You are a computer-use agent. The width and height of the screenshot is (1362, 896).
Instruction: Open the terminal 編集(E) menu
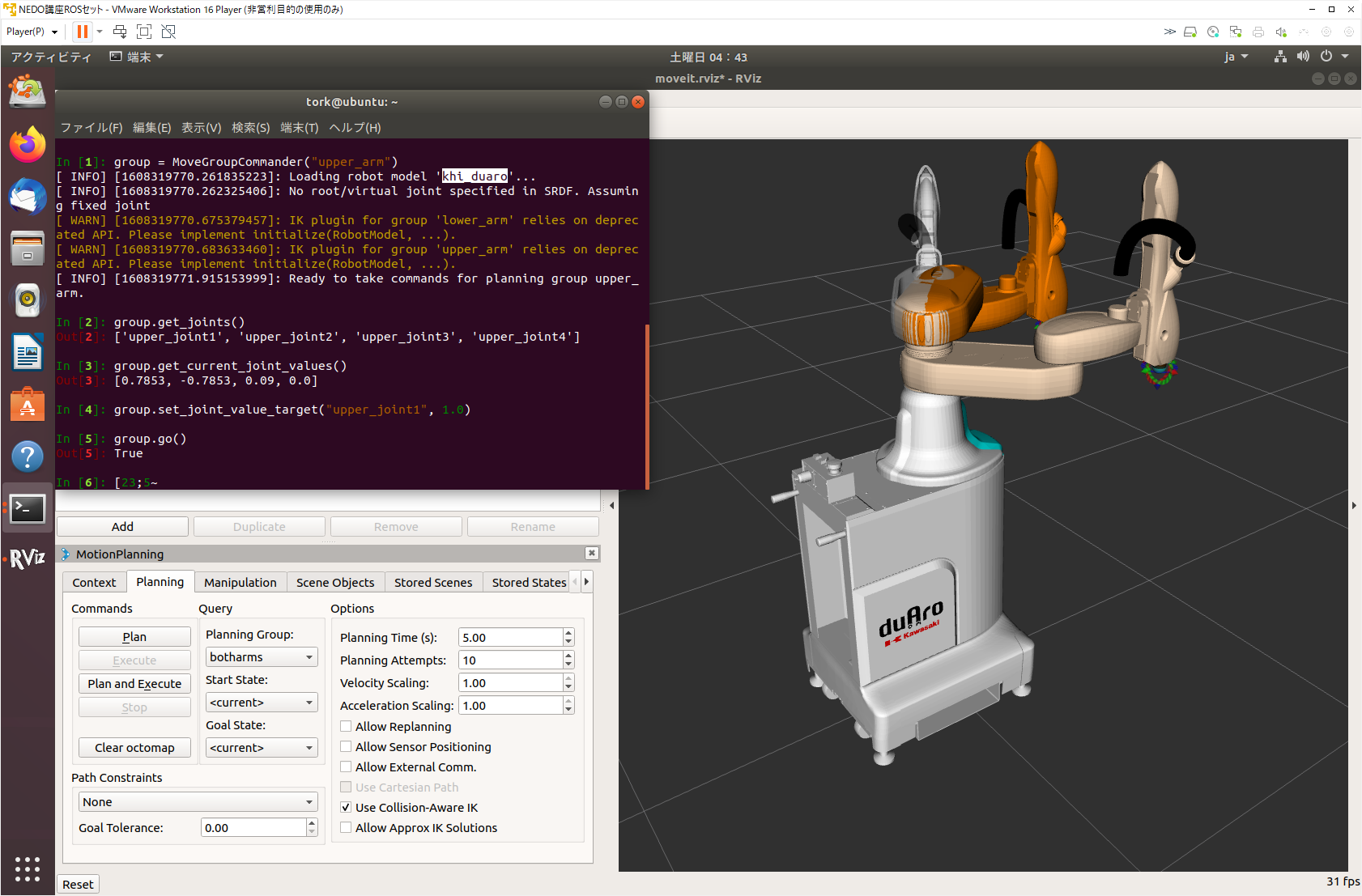pos(151,128)
